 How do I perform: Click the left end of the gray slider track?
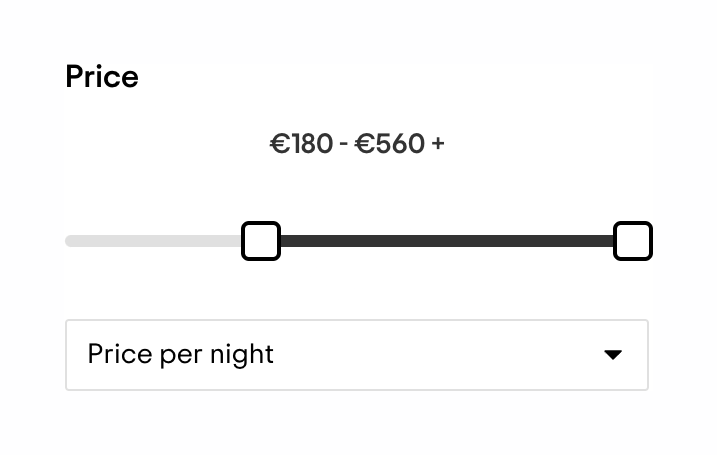pyautogui.click(x=71, y=241)
